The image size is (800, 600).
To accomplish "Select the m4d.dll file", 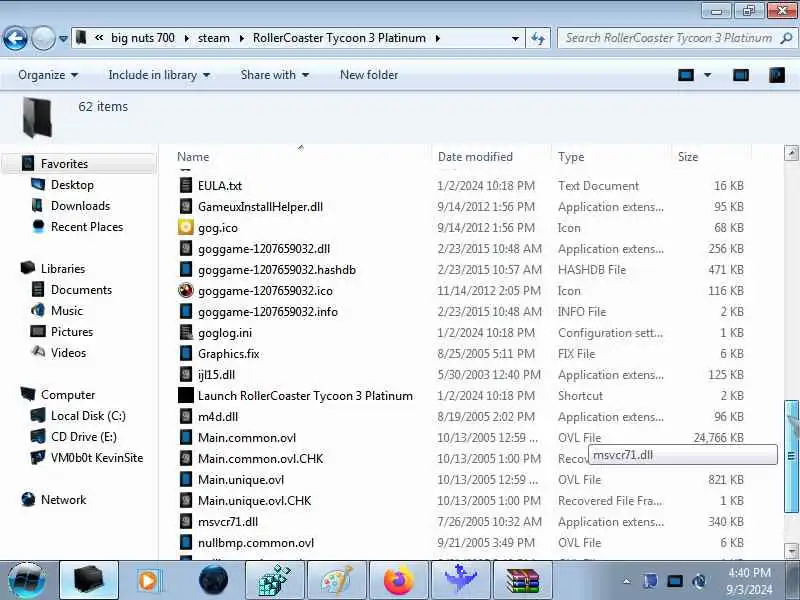I will click(x=218, y=416).
